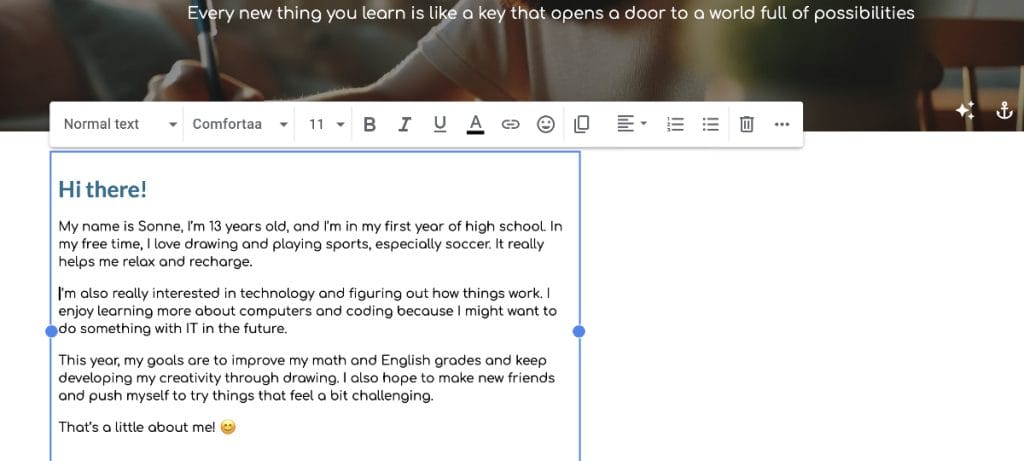Open the more options menu (three dots)
This screenshot has width=1024, height=461.
782,124
